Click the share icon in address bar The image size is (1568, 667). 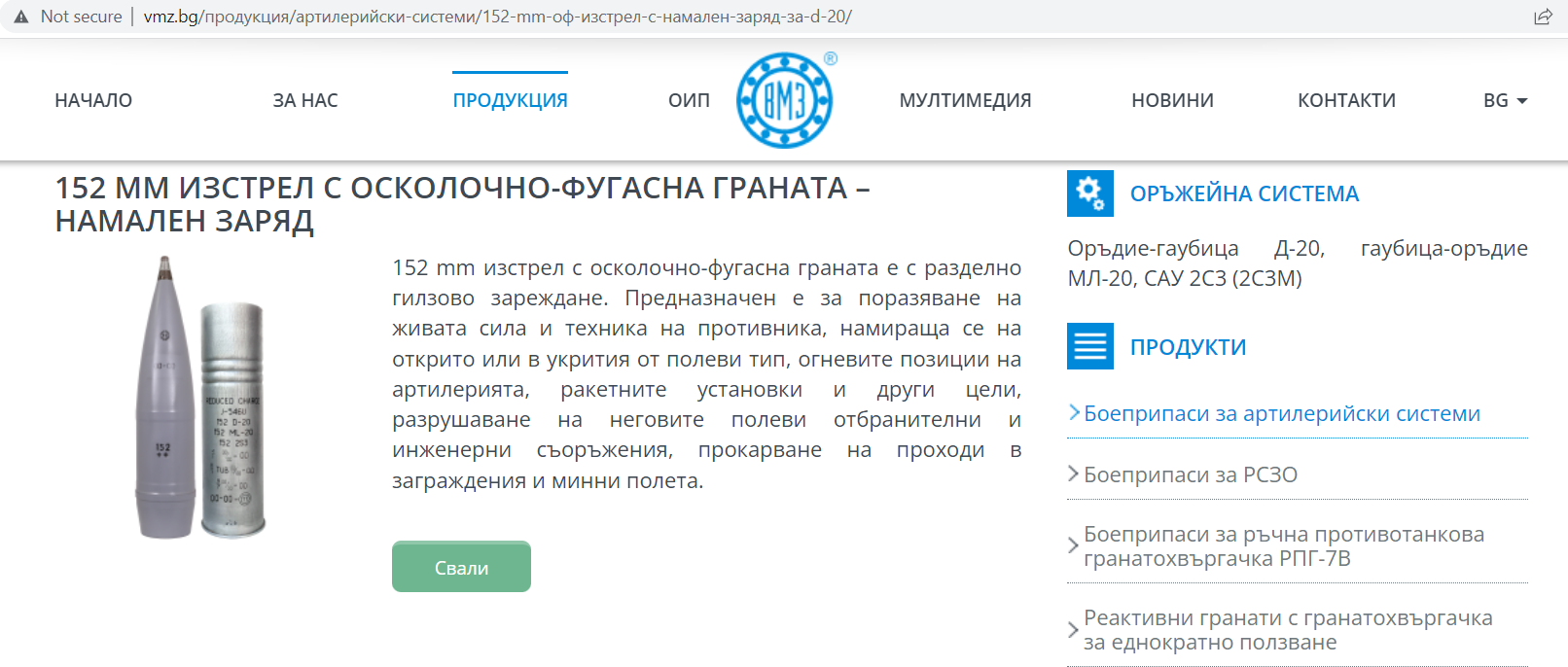coord(1543,17)
